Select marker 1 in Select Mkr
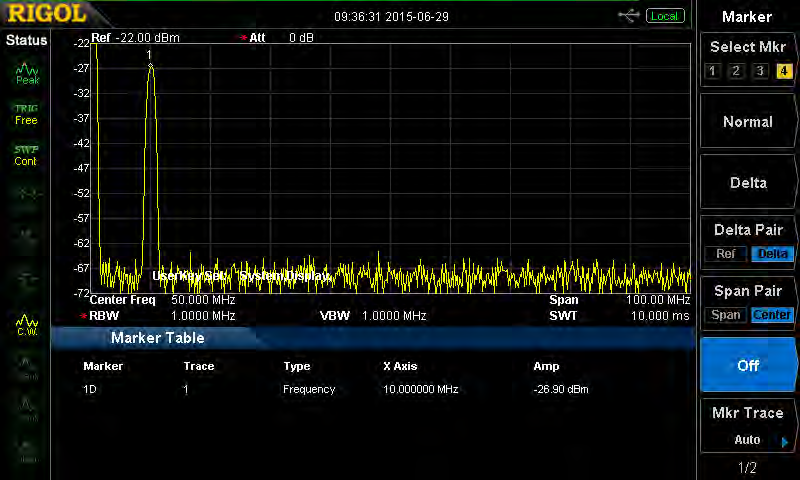 (712, 71)
